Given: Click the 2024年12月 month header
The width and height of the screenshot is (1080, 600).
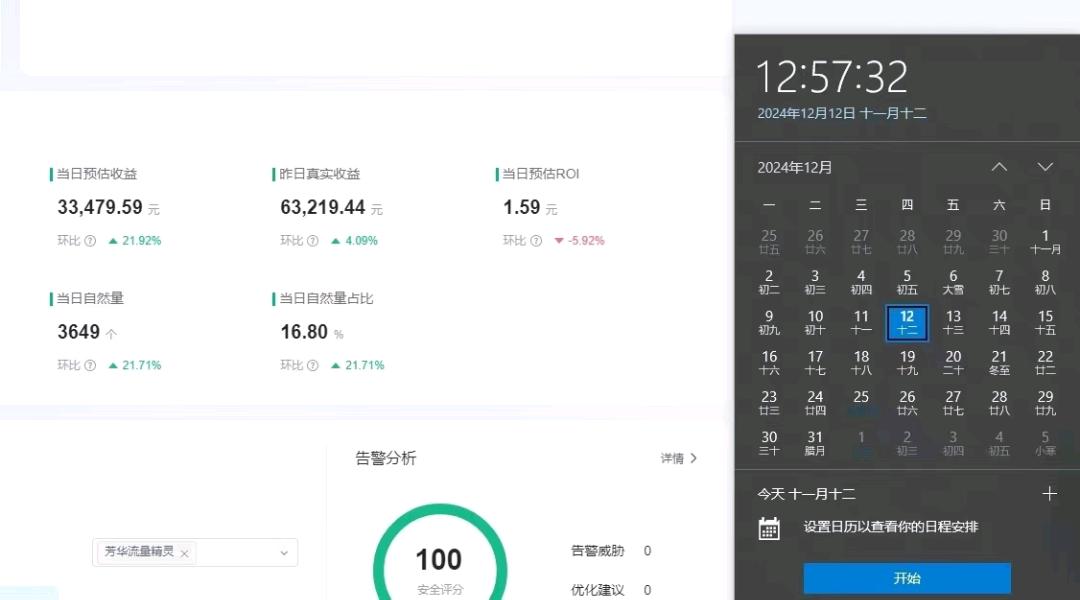Looking at the screenshot, I should (x=795, y=167).
